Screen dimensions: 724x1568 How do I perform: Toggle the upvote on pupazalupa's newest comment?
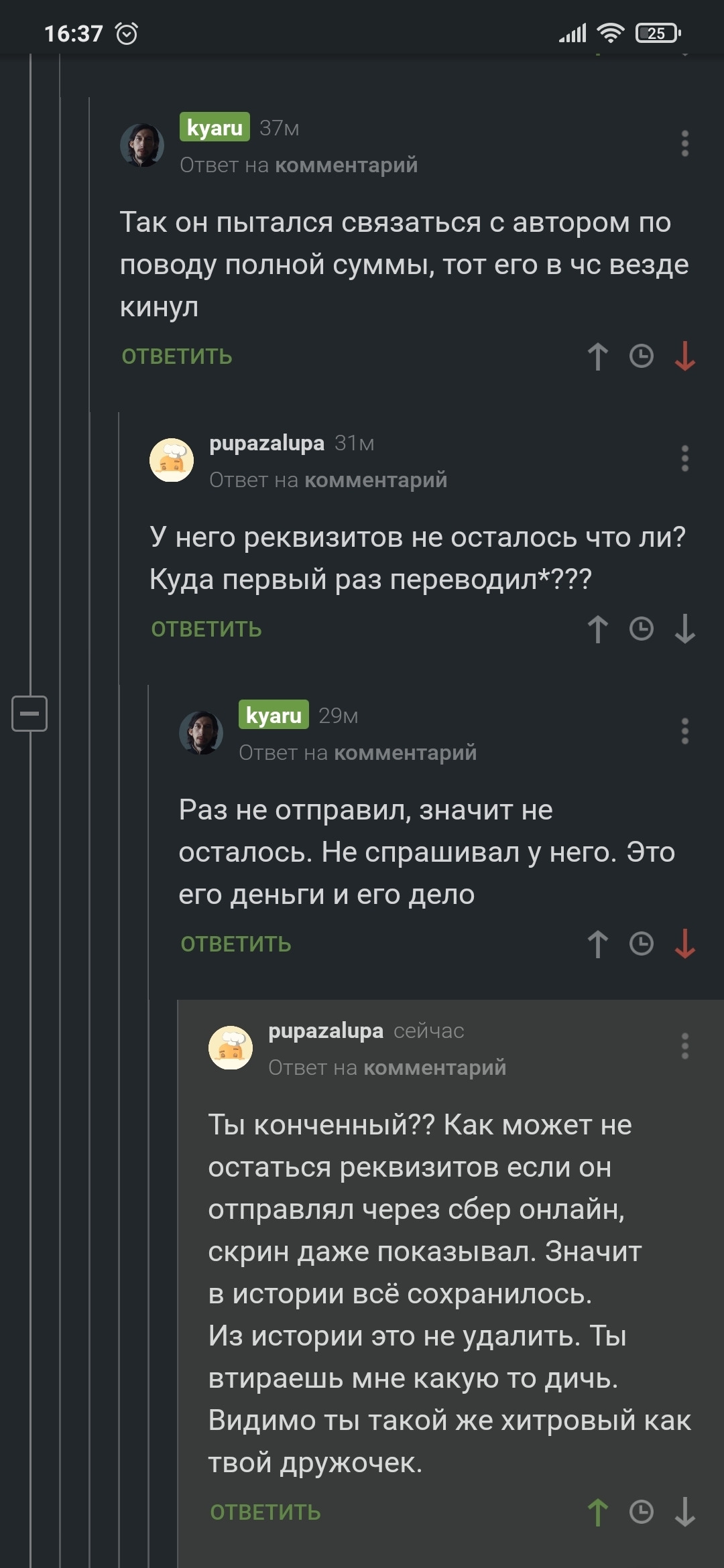[x=597, y=1512]
